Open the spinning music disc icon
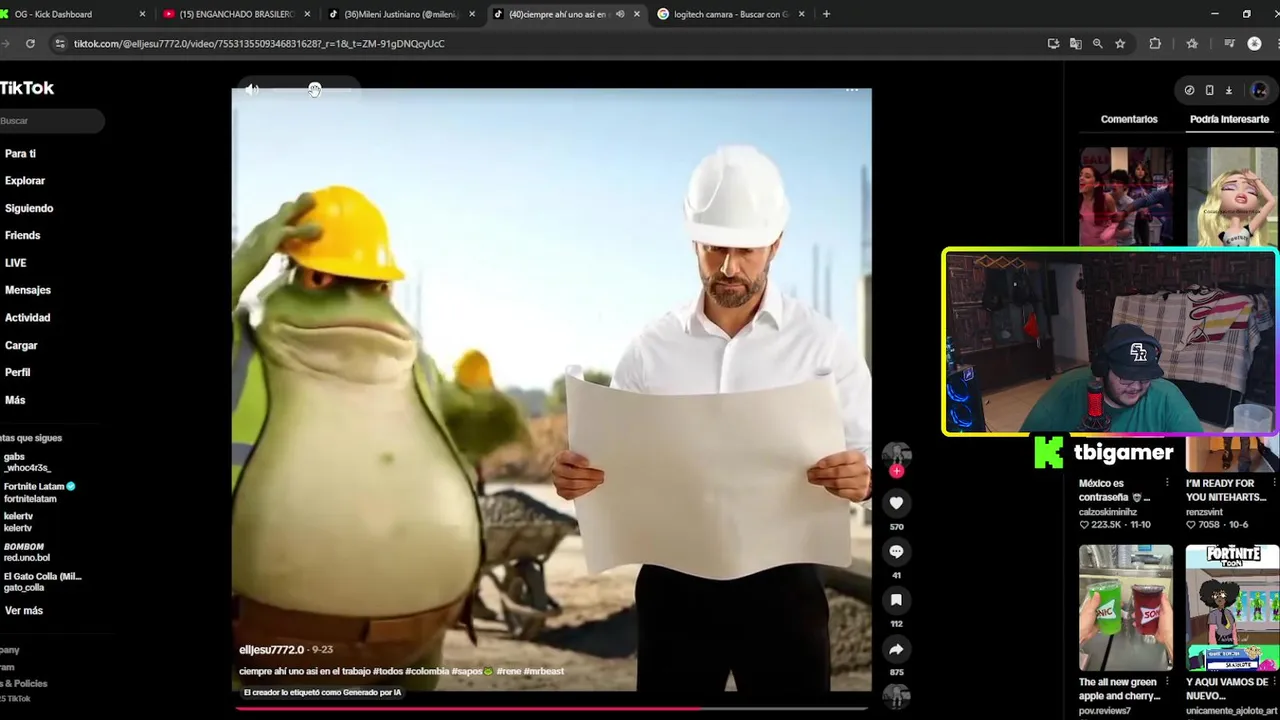Image resolution: width=1280 pixels, height=720 pixels. pyautogui.click(x=896, y=696)
